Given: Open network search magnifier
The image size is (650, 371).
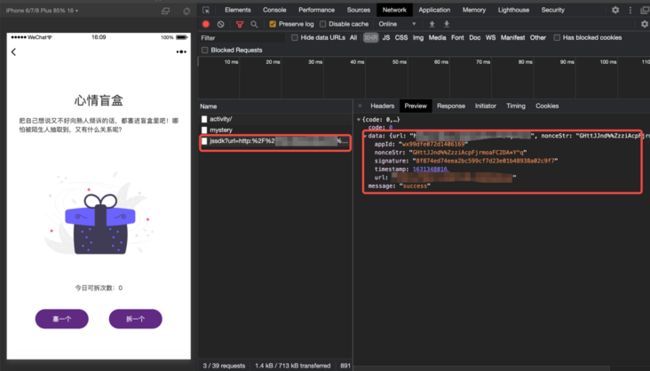Looking at the screenshot, I should click(x=254, y=24).
